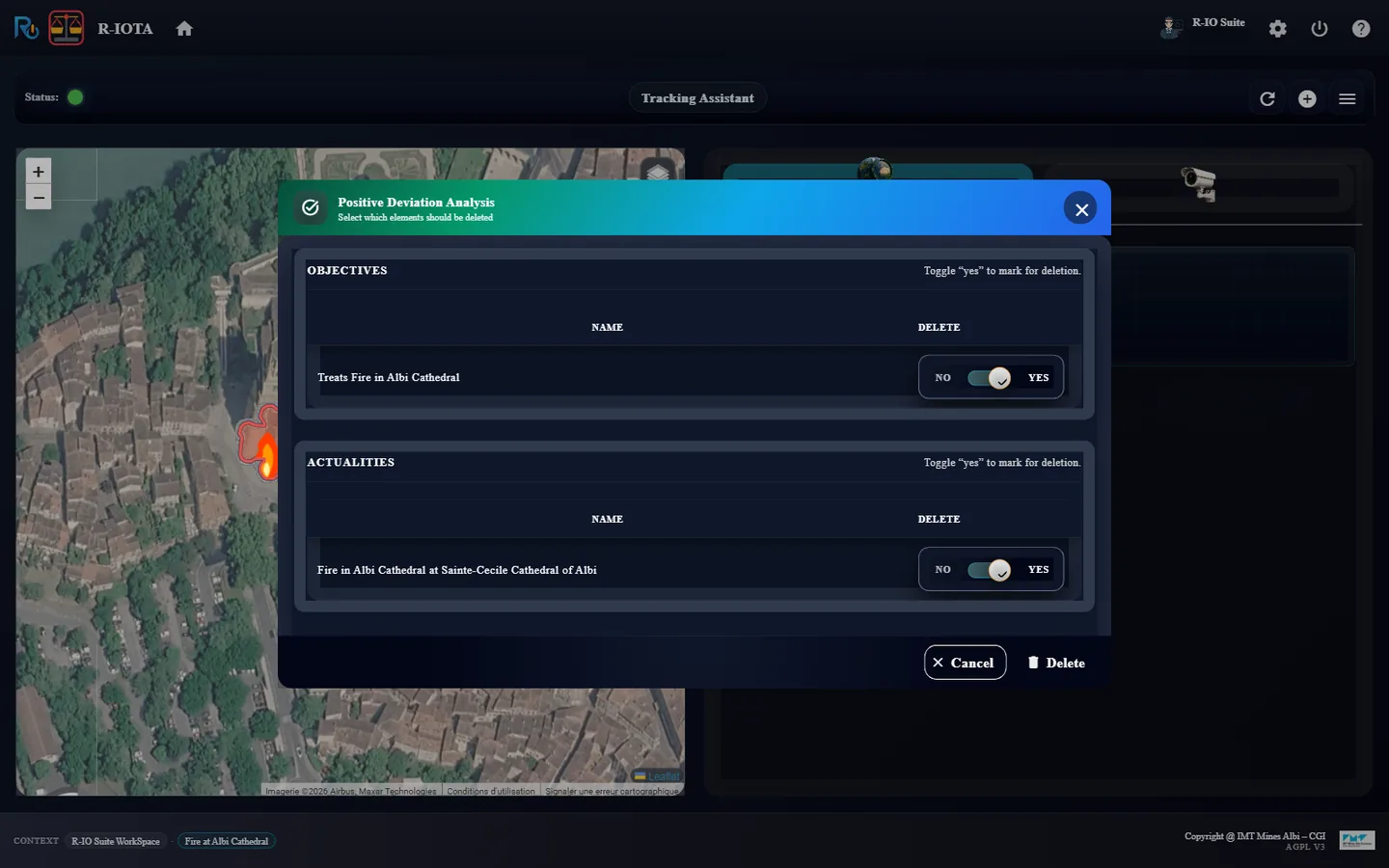Image resolution: width=1389 pixels, height=868 pixels.
Task: Click the ACTUALITIES section heading
Action: pyautogui.click(x=351, y=463)
